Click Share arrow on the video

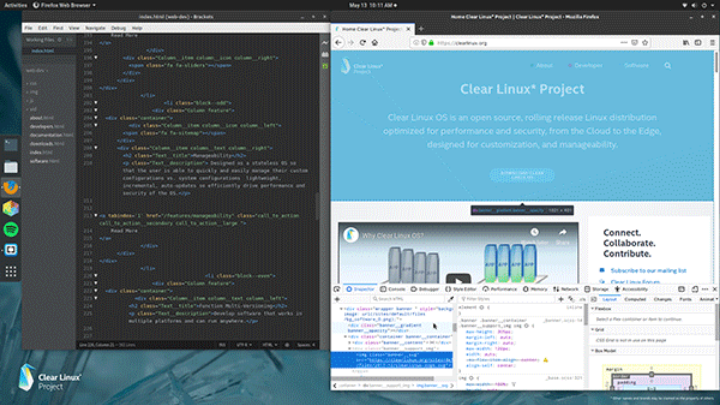[562, 232]
